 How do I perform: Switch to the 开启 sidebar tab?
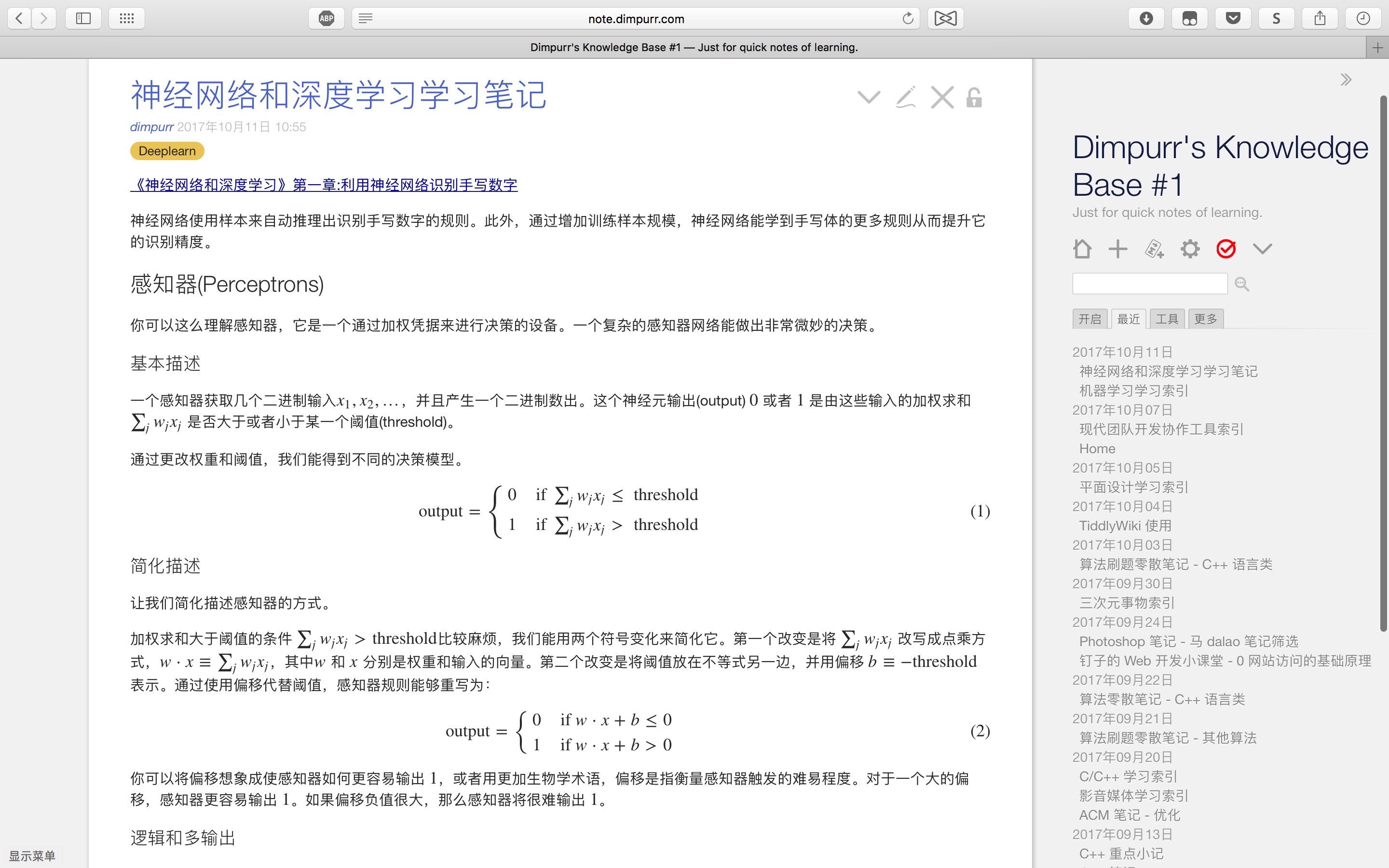pyautogui.click(x=1089, y=319)
